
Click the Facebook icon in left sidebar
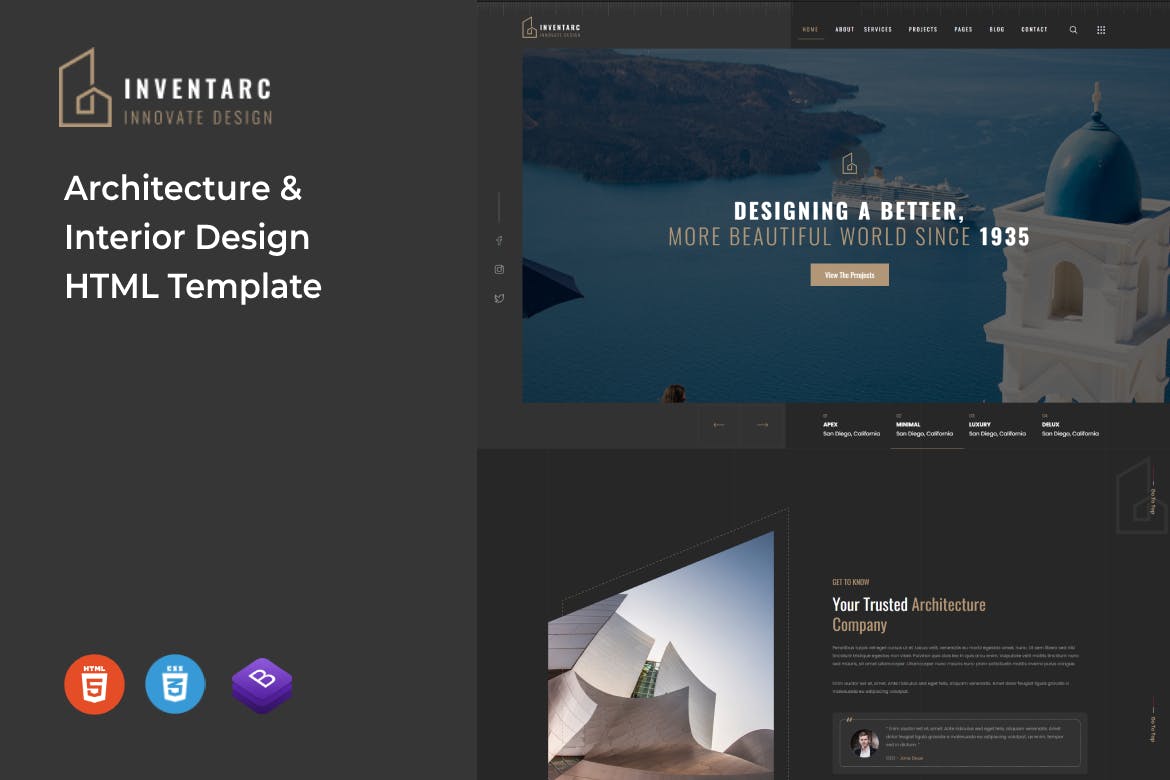(499, 240)
